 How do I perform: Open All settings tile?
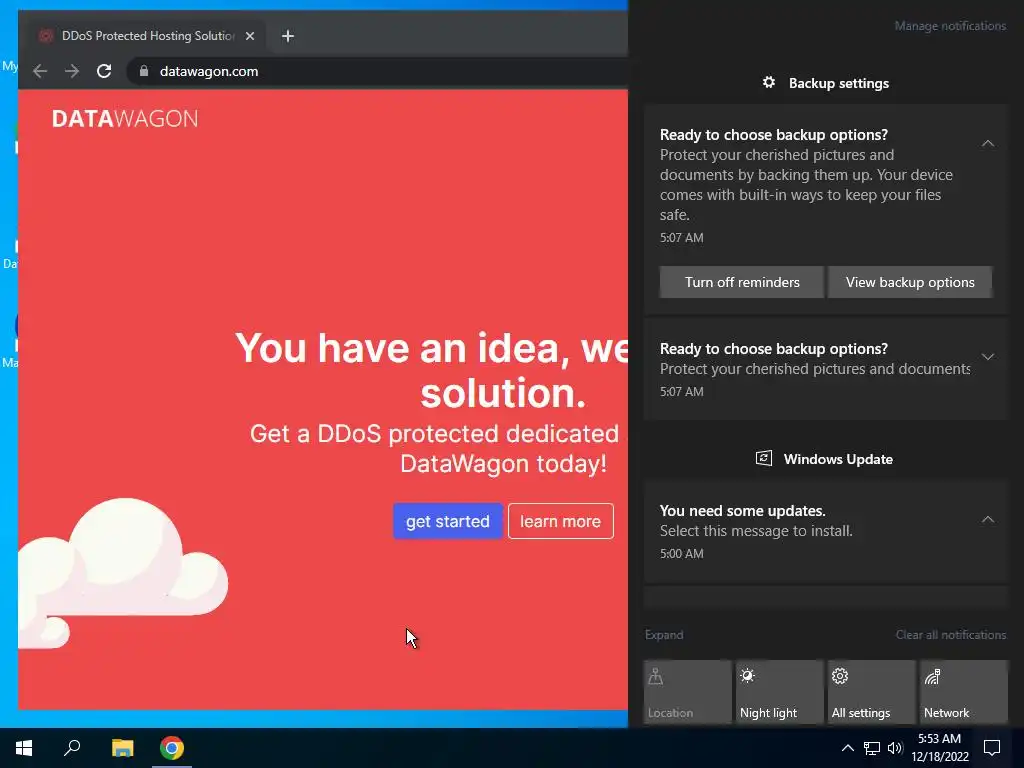[x=872, y=692]
